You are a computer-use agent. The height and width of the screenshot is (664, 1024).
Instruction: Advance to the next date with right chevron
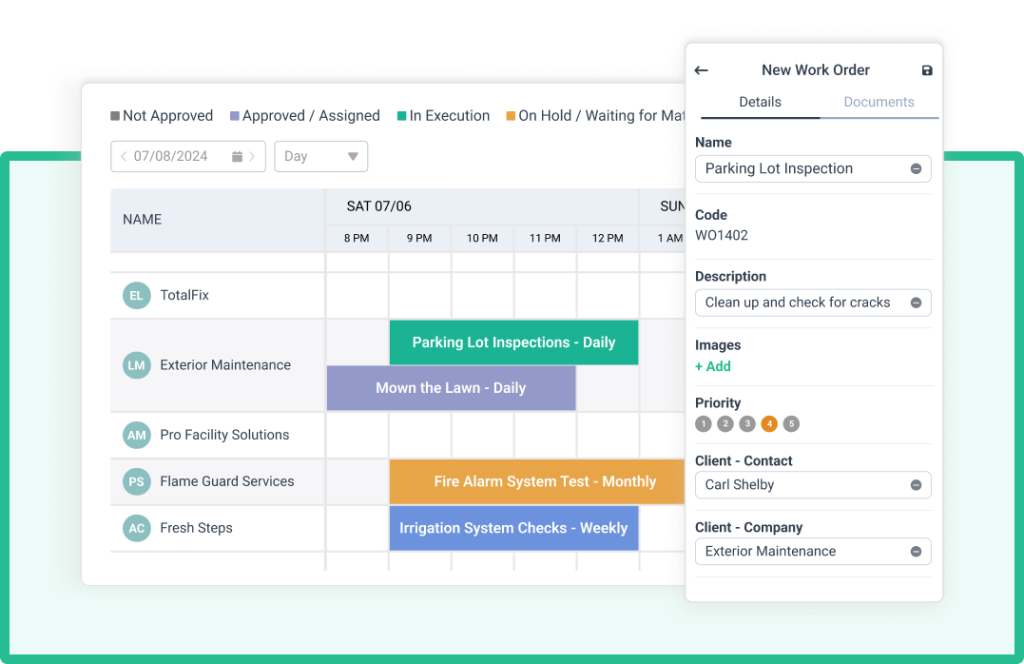point(251,156)
